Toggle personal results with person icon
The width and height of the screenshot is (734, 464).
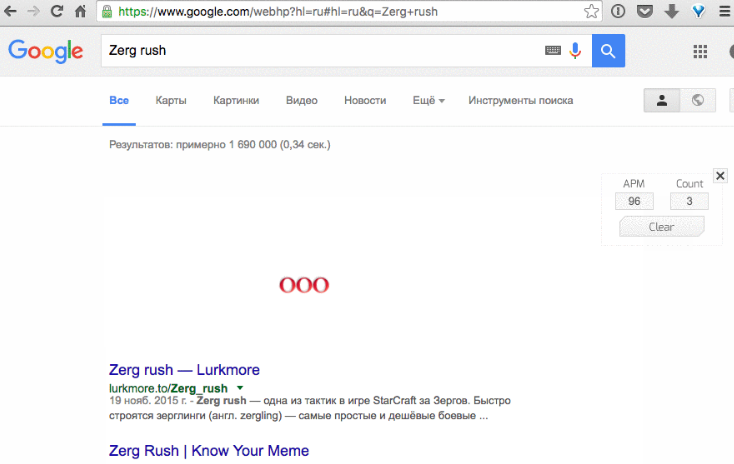[662, 100]
